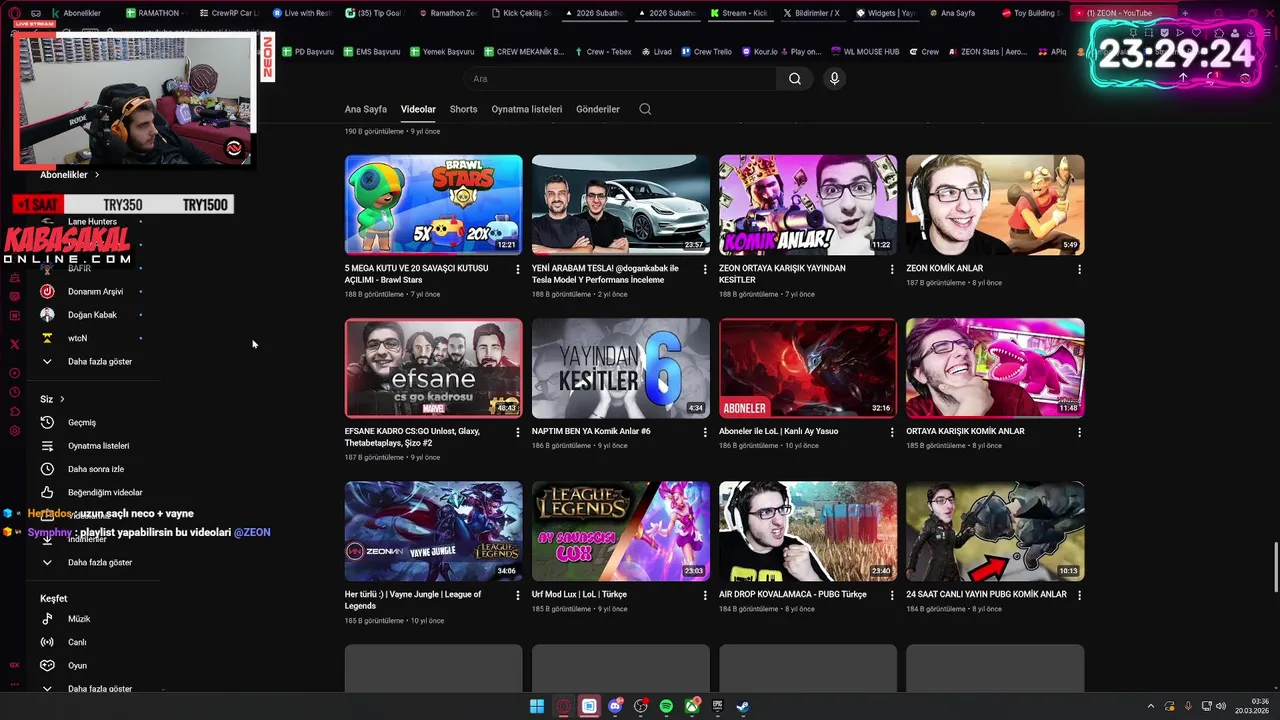This screenshot has width=1280, height=720.
Task: Open options menu for YENİ ARABAM TESLA video
Action: point(705,269)
